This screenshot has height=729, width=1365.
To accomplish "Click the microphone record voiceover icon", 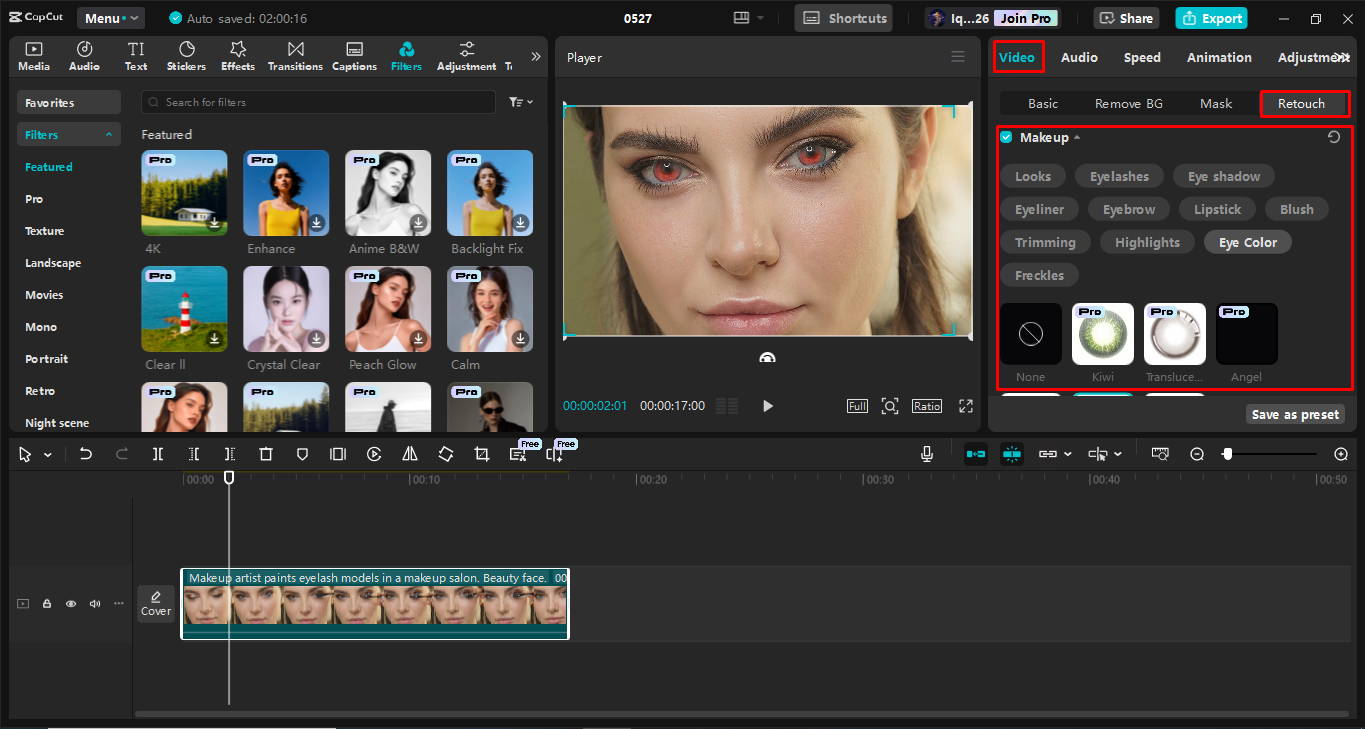I will click(927, 454).
